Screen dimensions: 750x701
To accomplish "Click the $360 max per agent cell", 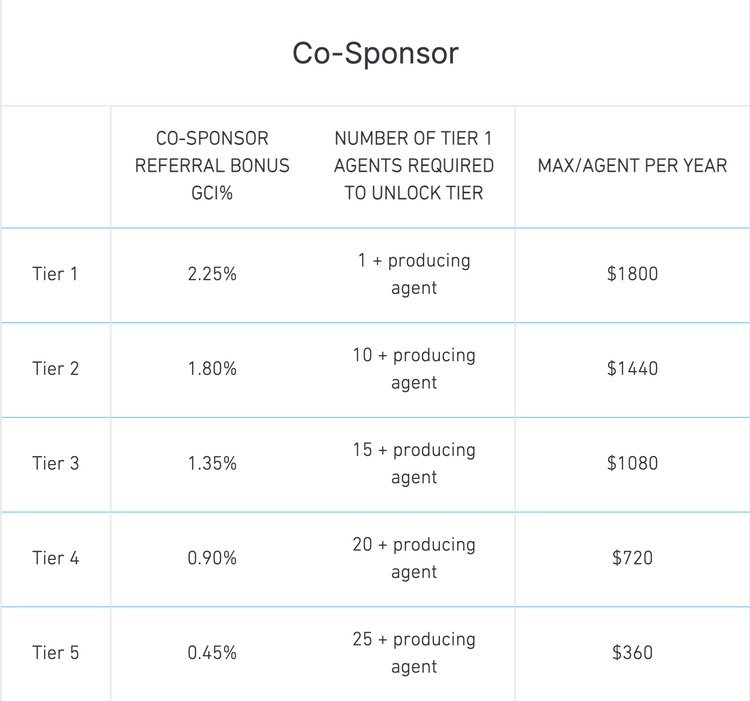I will (632, 653).
